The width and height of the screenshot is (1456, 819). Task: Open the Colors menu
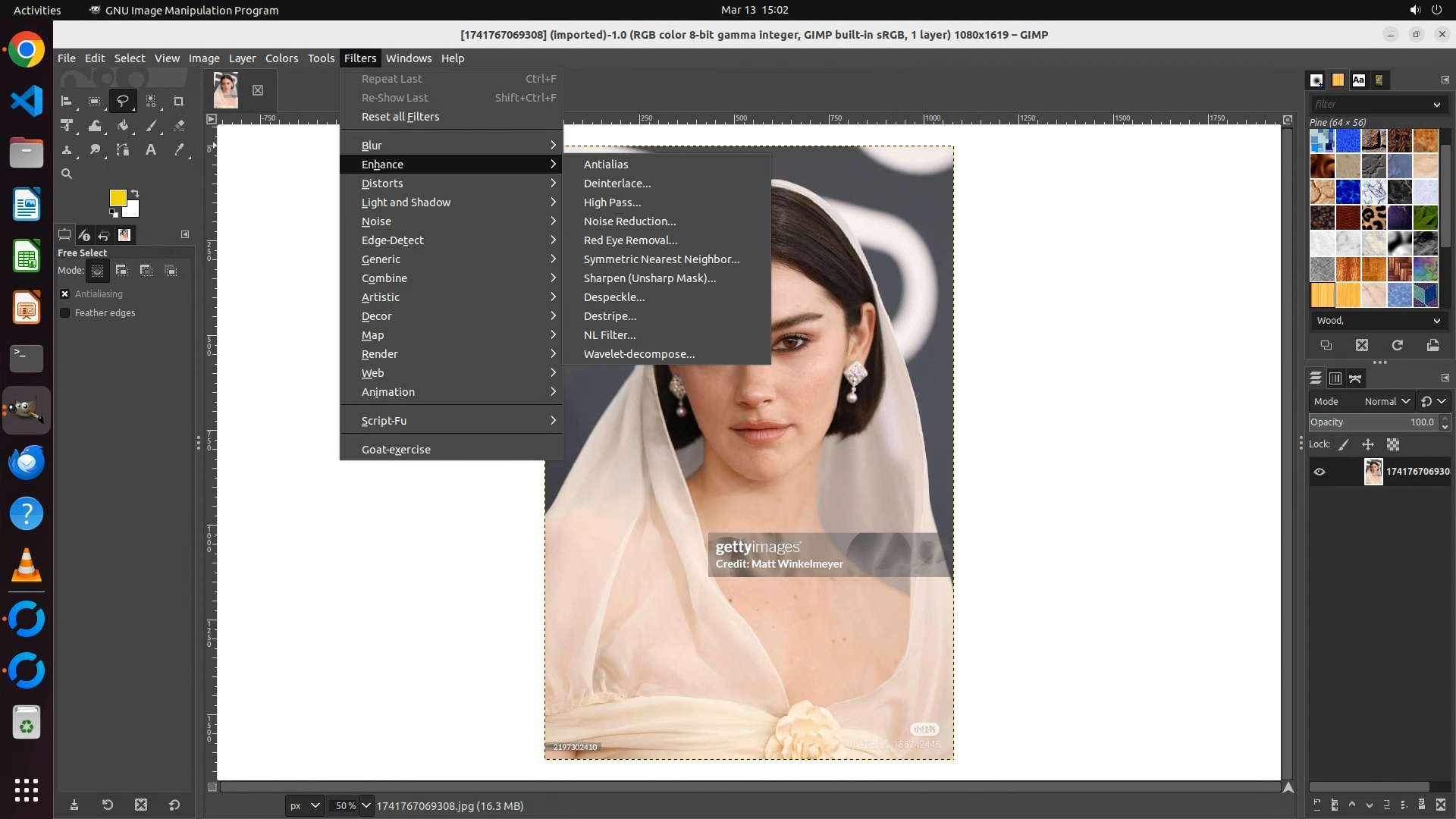point(281,58)
